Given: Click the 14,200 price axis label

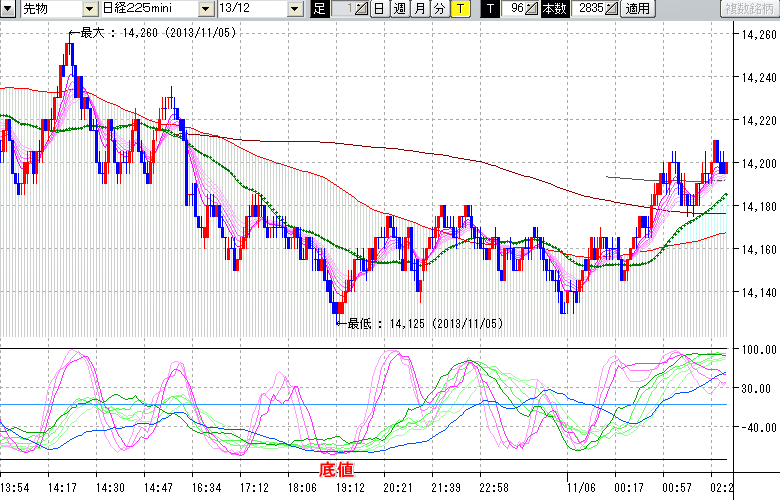Looking at the screenshot, I should [x=755, y=164].
